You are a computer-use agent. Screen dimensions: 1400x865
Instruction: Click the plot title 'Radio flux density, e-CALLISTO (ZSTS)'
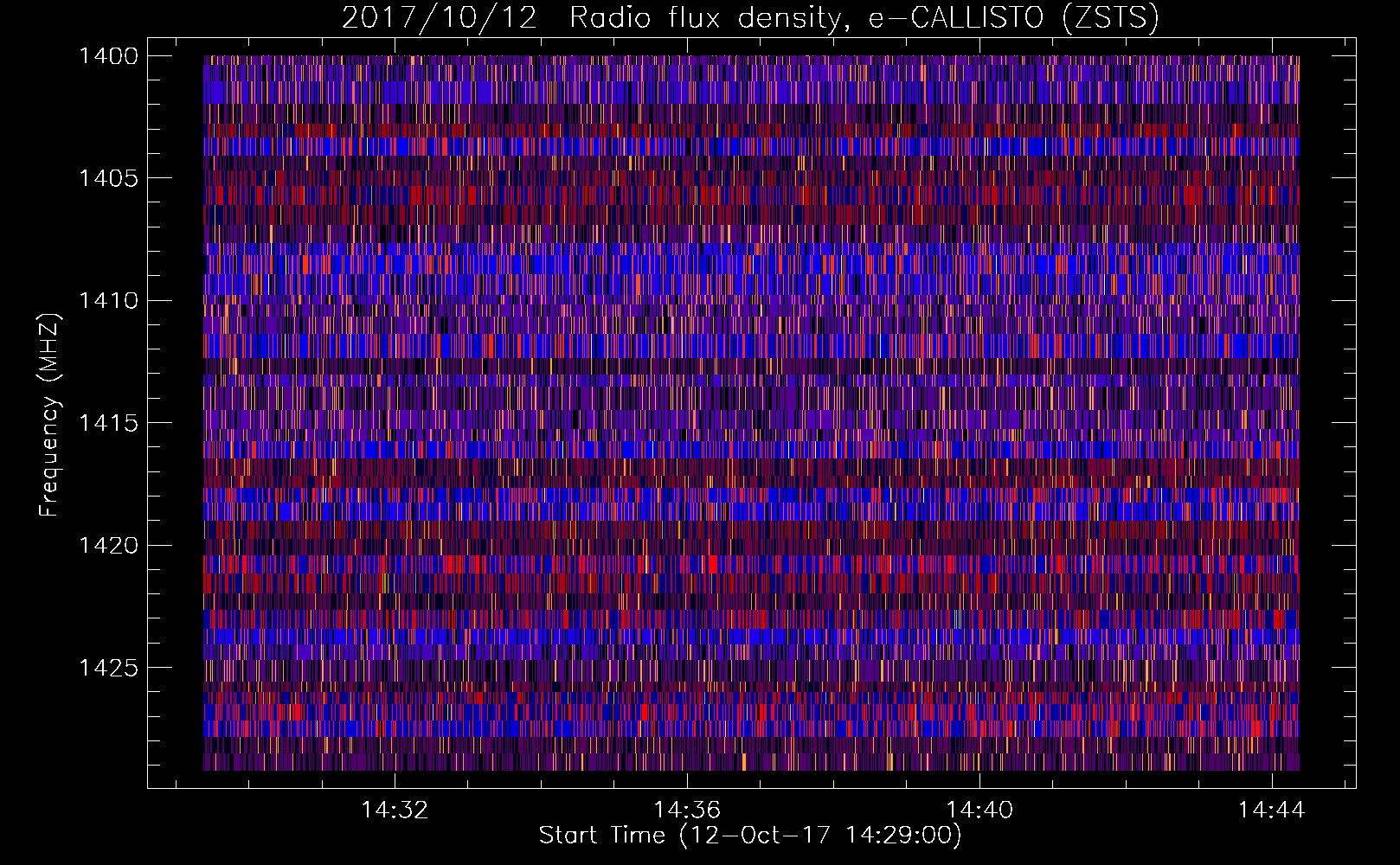pyautogui.click(x=864, y=18)
